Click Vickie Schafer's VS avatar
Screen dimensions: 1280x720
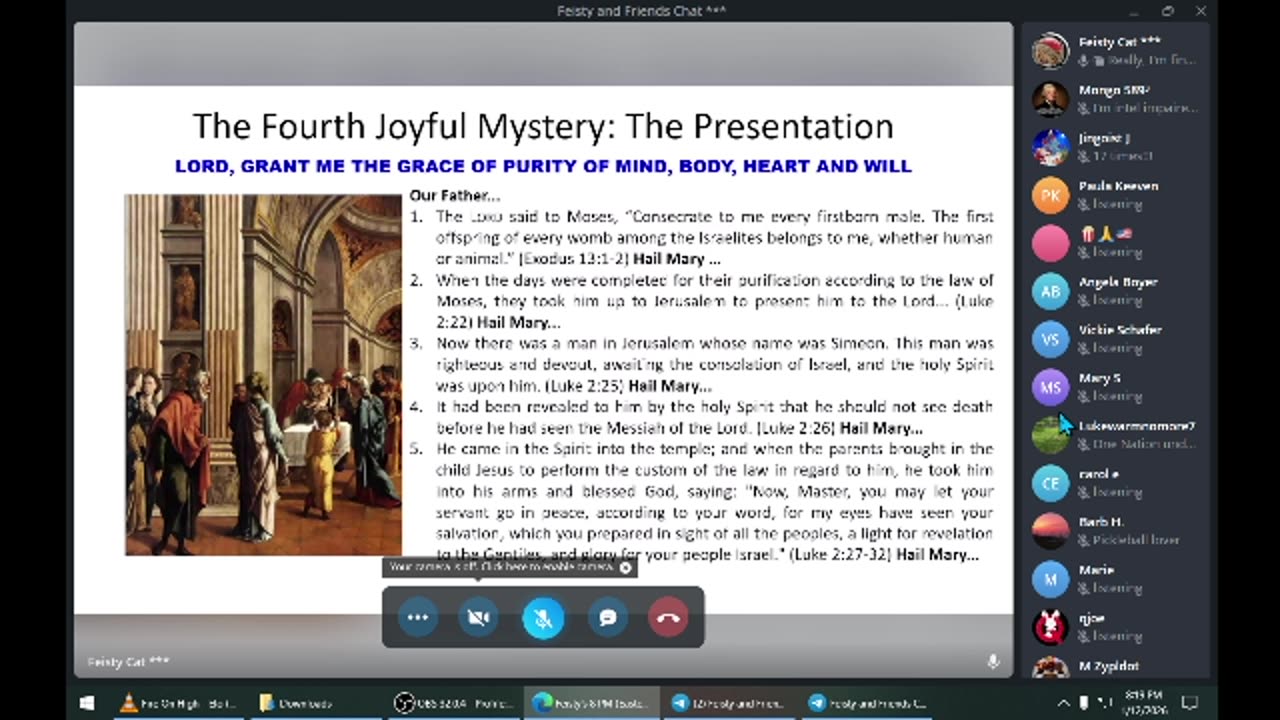[1050, 339]
